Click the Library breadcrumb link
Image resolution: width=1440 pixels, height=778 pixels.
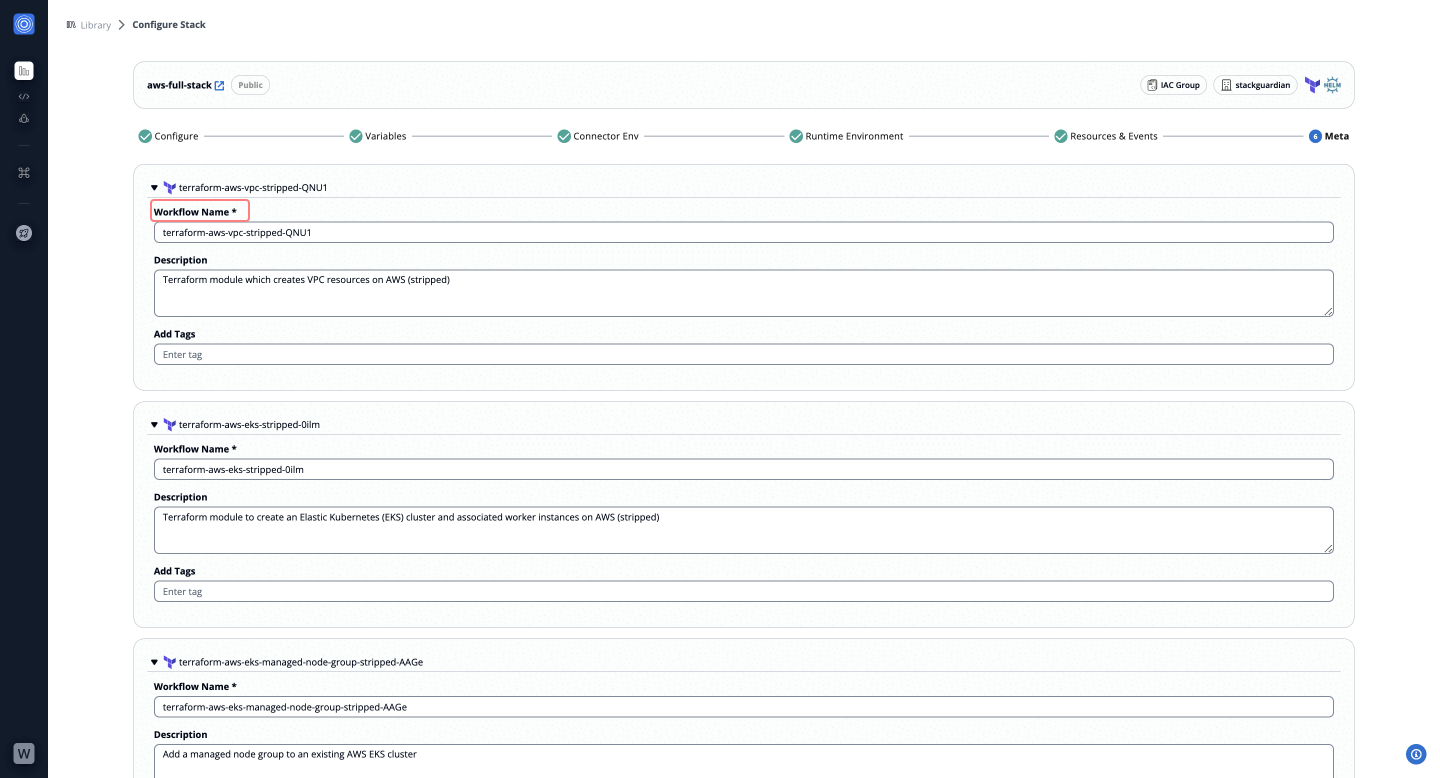tap(95, 25)
